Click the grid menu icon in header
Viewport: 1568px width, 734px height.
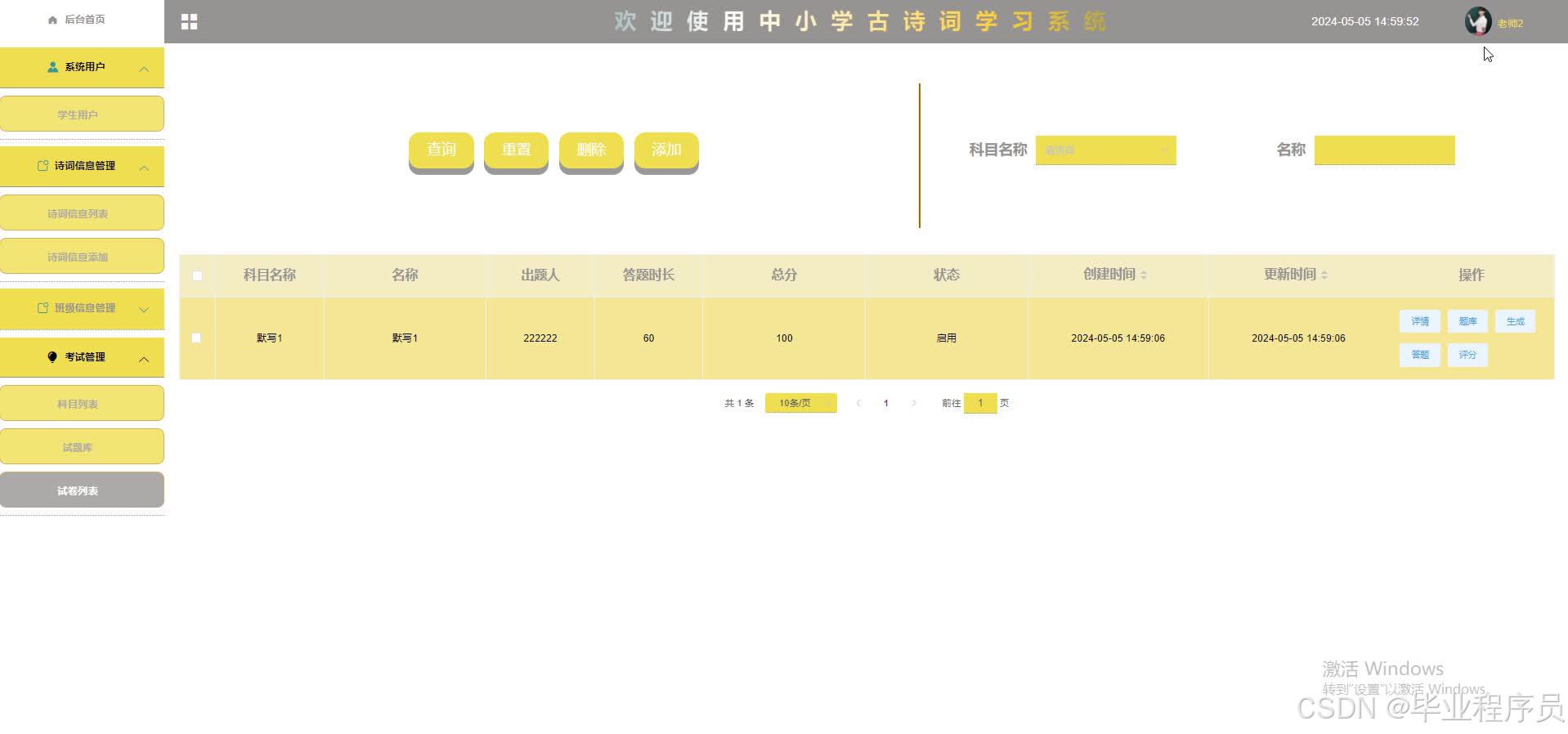[189, 22]
